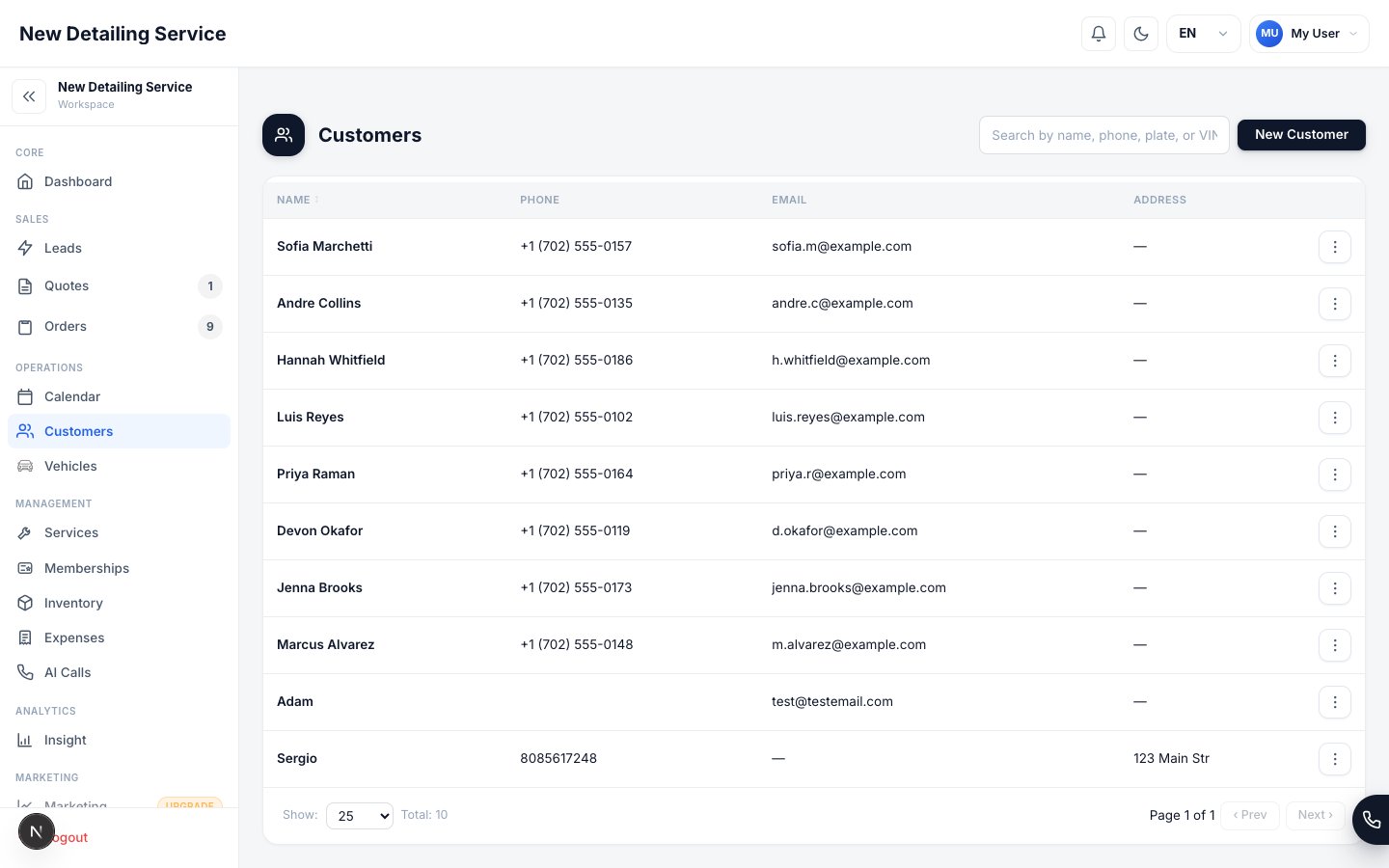
Task: Click the AI Calls phone icon
Action: [25, 672]
